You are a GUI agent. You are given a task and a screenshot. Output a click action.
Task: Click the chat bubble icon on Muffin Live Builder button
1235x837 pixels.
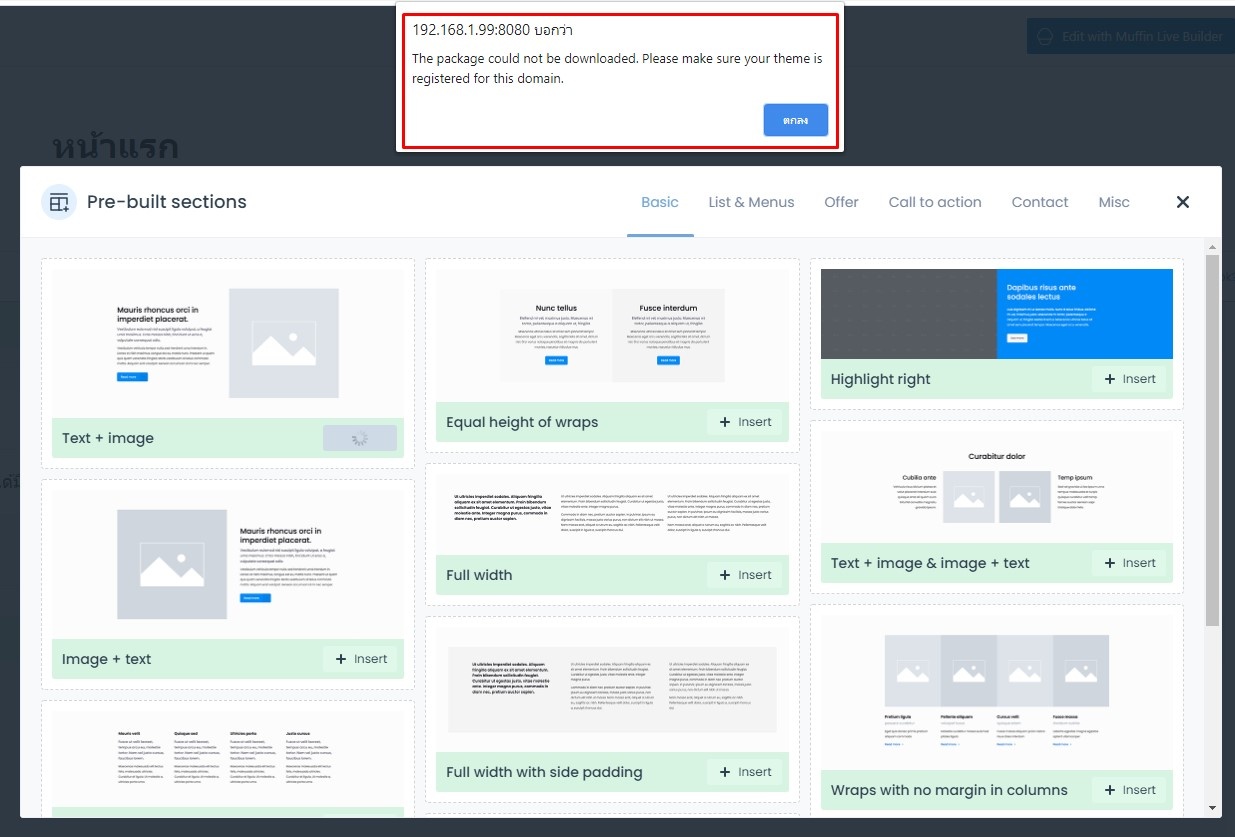coord(1045,36)
